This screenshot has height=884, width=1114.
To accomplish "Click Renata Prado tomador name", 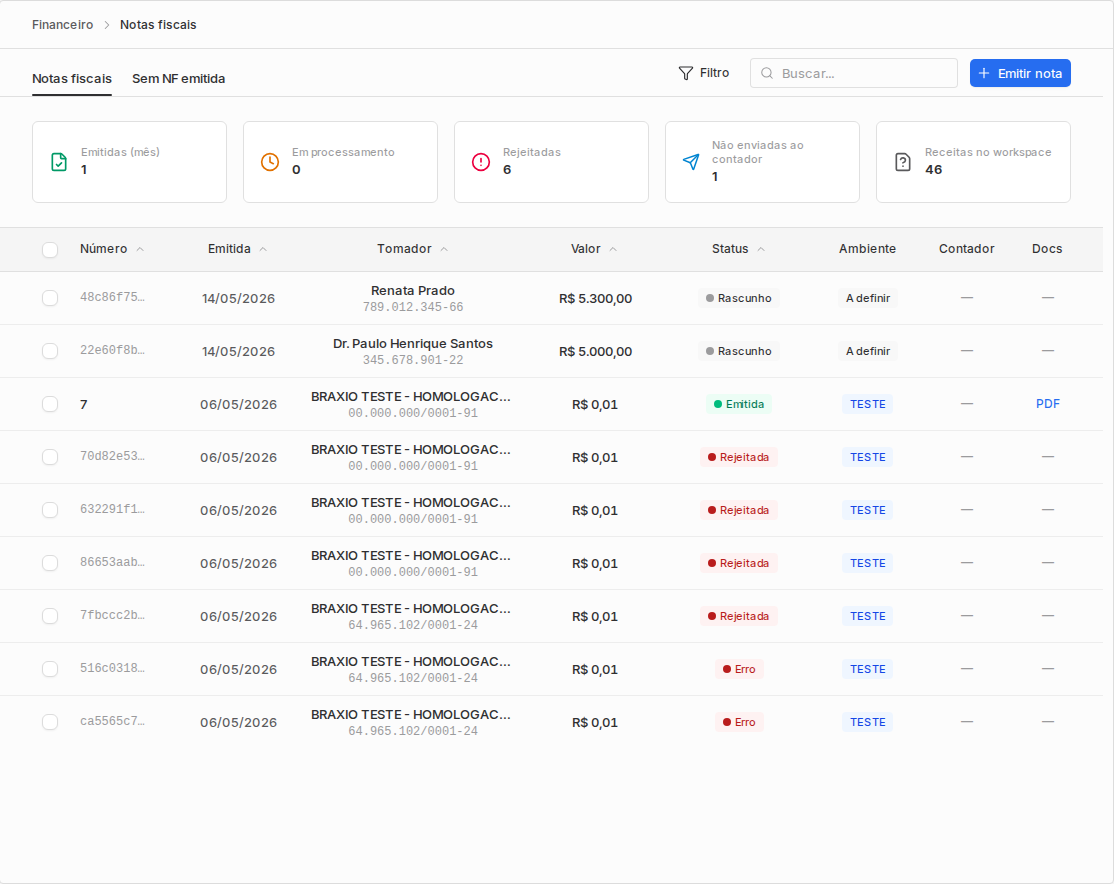I will coord(413,291).
